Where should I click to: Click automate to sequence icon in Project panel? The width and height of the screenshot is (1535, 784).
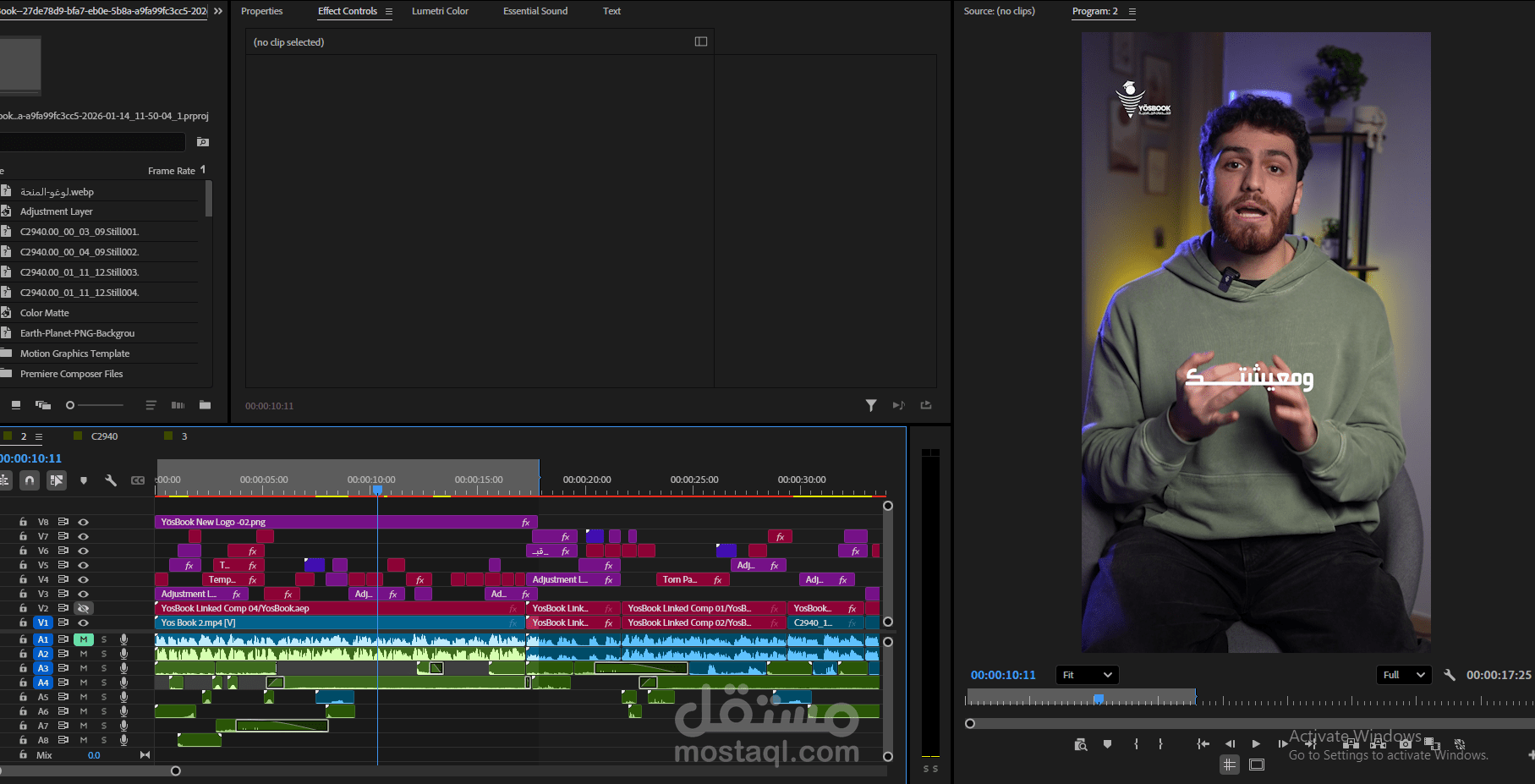pos(178,405)
